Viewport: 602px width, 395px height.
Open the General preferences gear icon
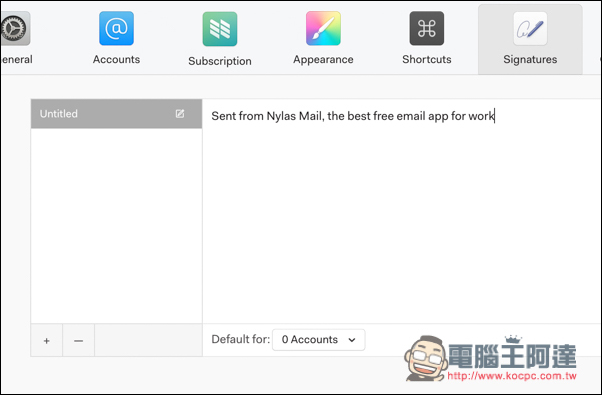[x=15, y=28]
